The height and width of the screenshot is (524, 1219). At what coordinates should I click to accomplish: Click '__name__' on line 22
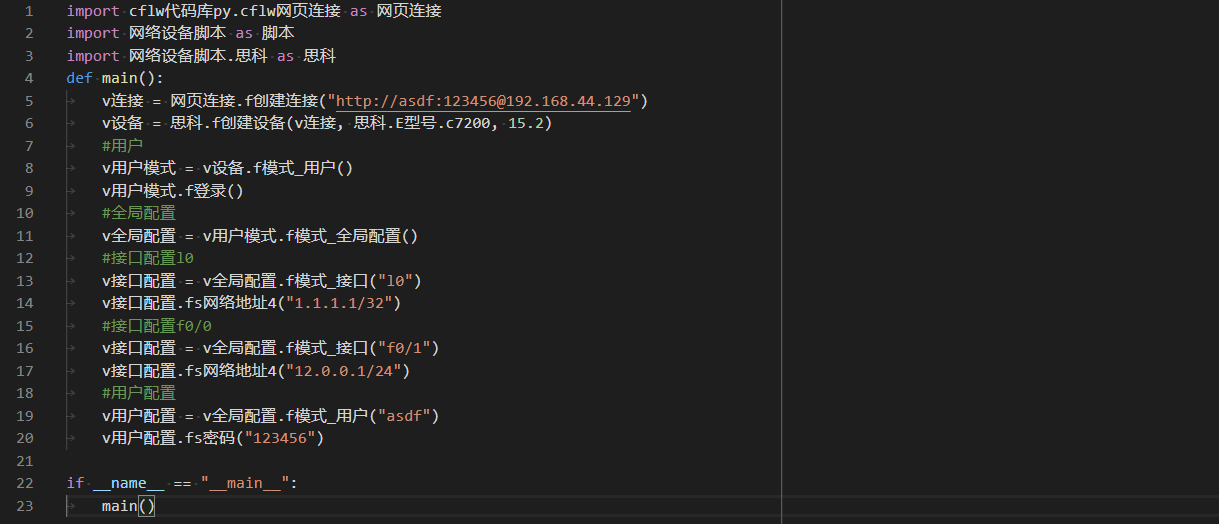128,483
